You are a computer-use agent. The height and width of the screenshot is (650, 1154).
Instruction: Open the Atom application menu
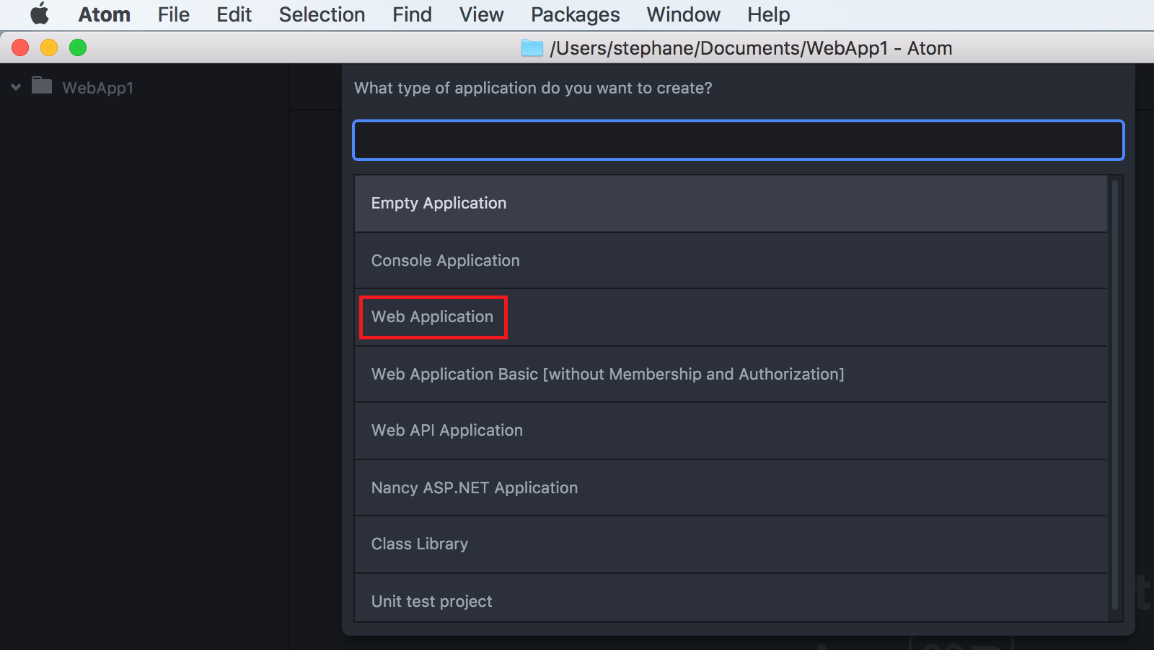click(x=105, y=14)
